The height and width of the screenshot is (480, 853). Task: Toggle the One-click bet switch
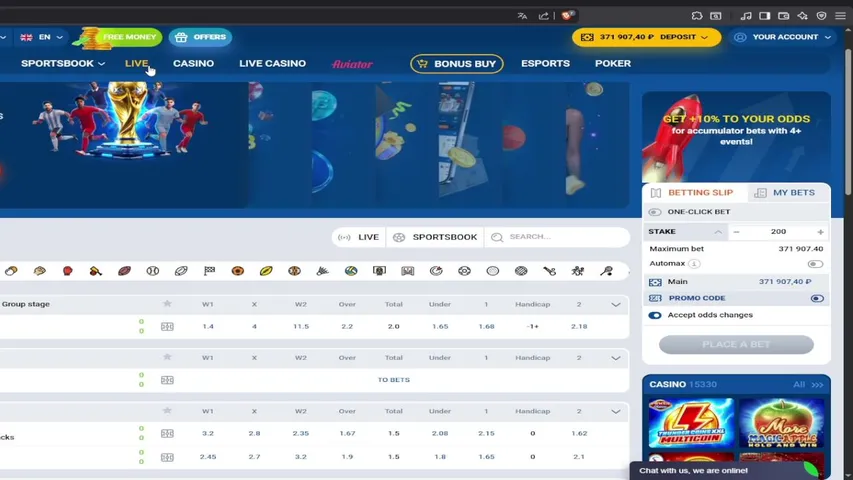click(x=655, y=212)
